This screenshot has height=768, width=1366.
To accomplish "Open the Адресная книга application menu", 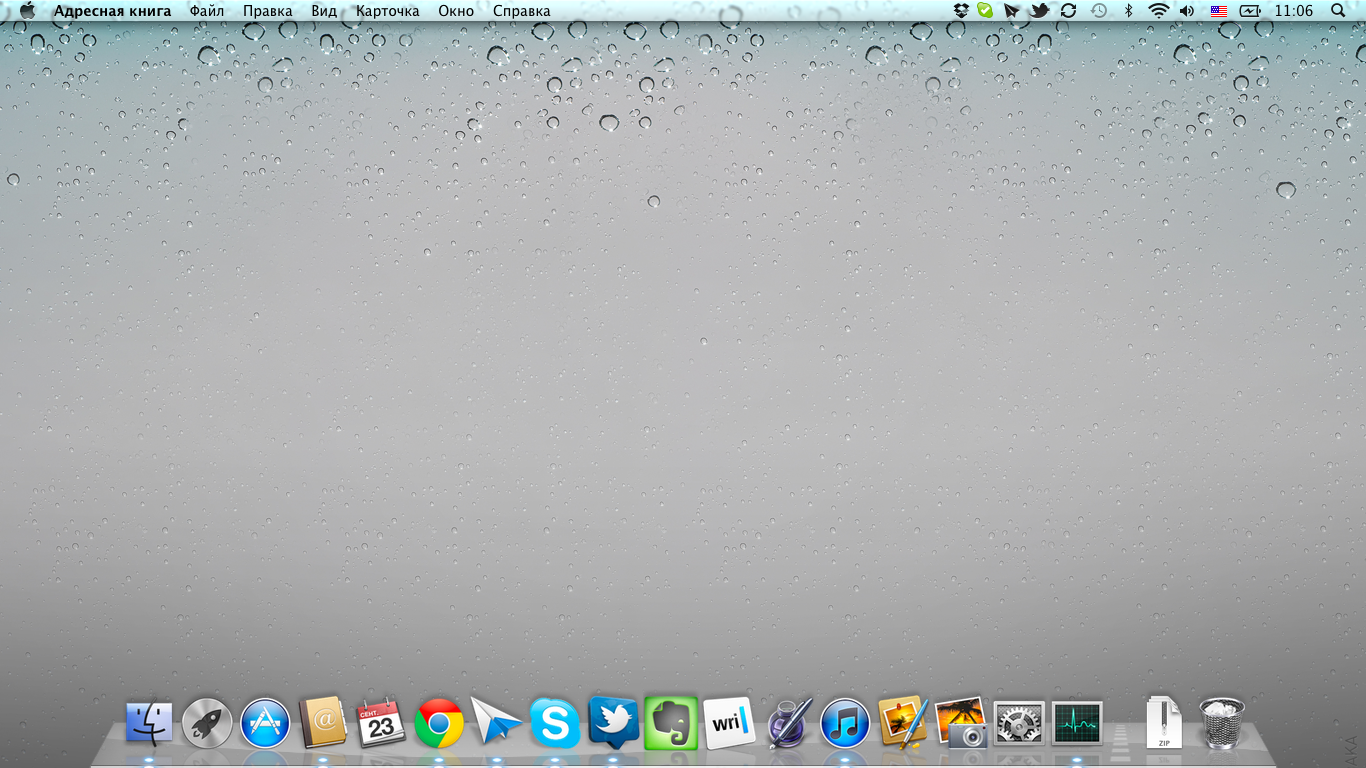I will coord(112,11).
